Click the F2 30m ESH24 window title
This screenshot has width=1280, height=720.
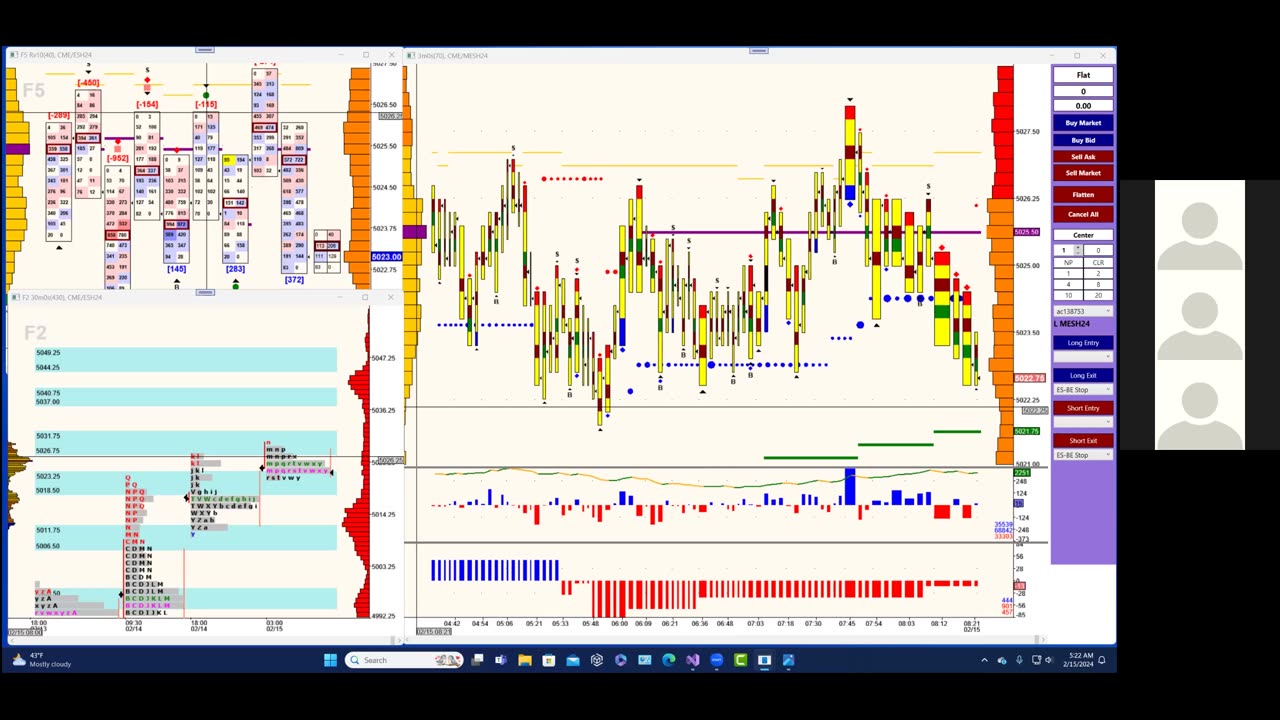click(62, 297)
